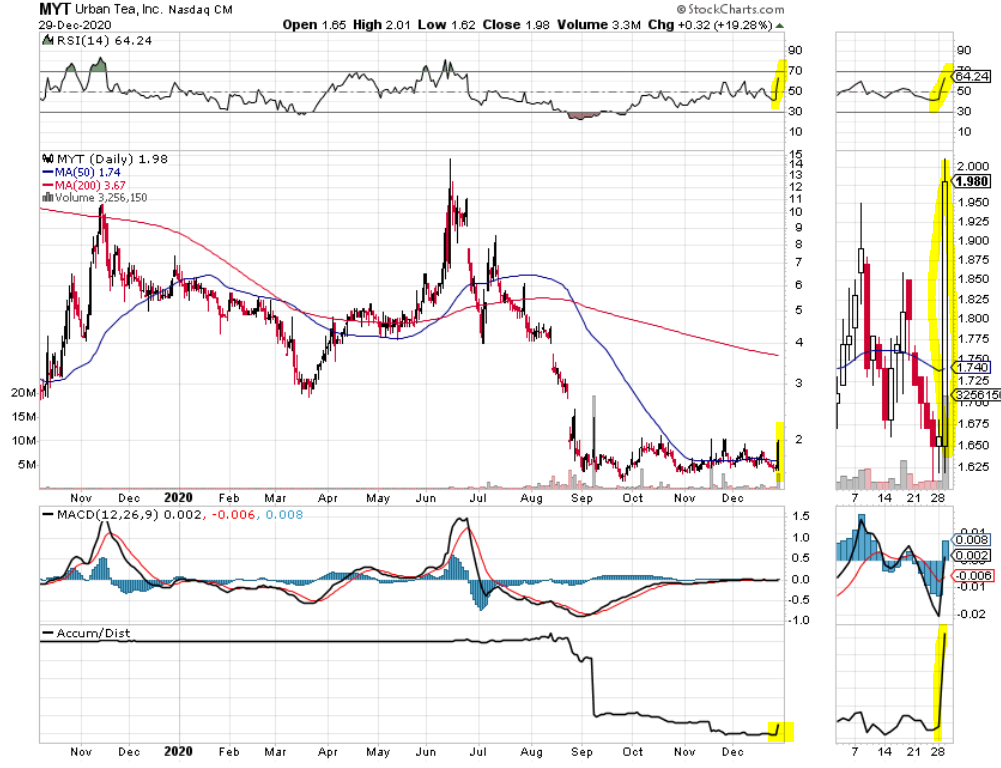This screenshot has height=768, width=1001.
Task: Click the 'Open 1.65' value
Action: coord(314,25)
